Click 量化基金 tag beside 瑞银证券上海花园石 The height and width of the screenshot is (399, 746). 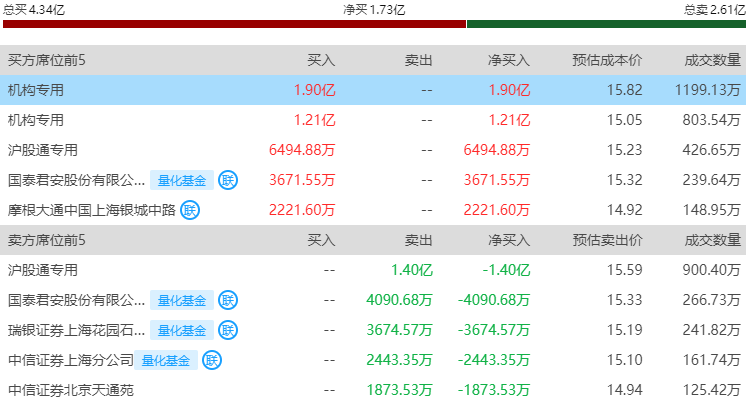click(182, 330)
